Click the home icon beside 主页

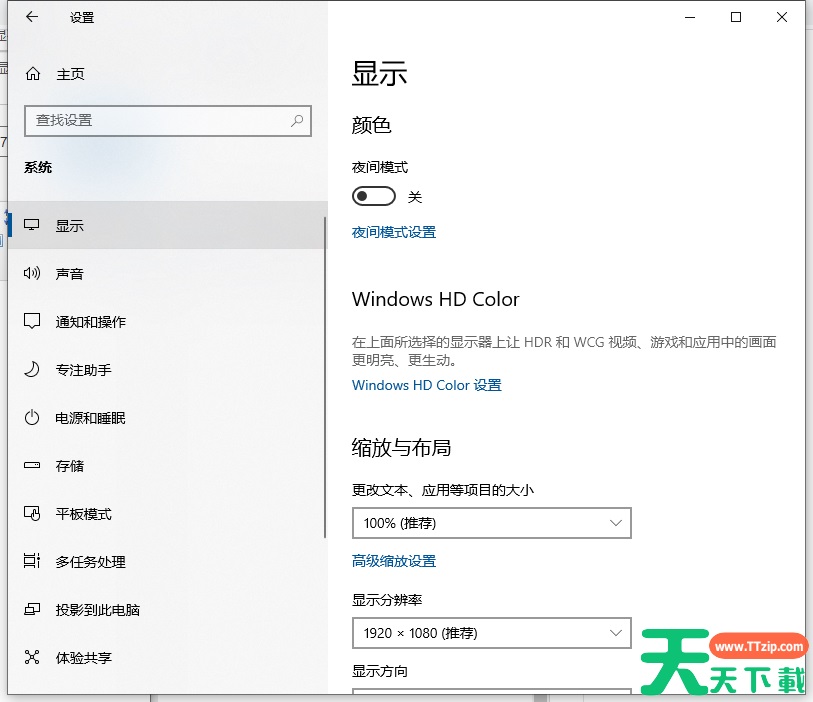tap(33, 74)
